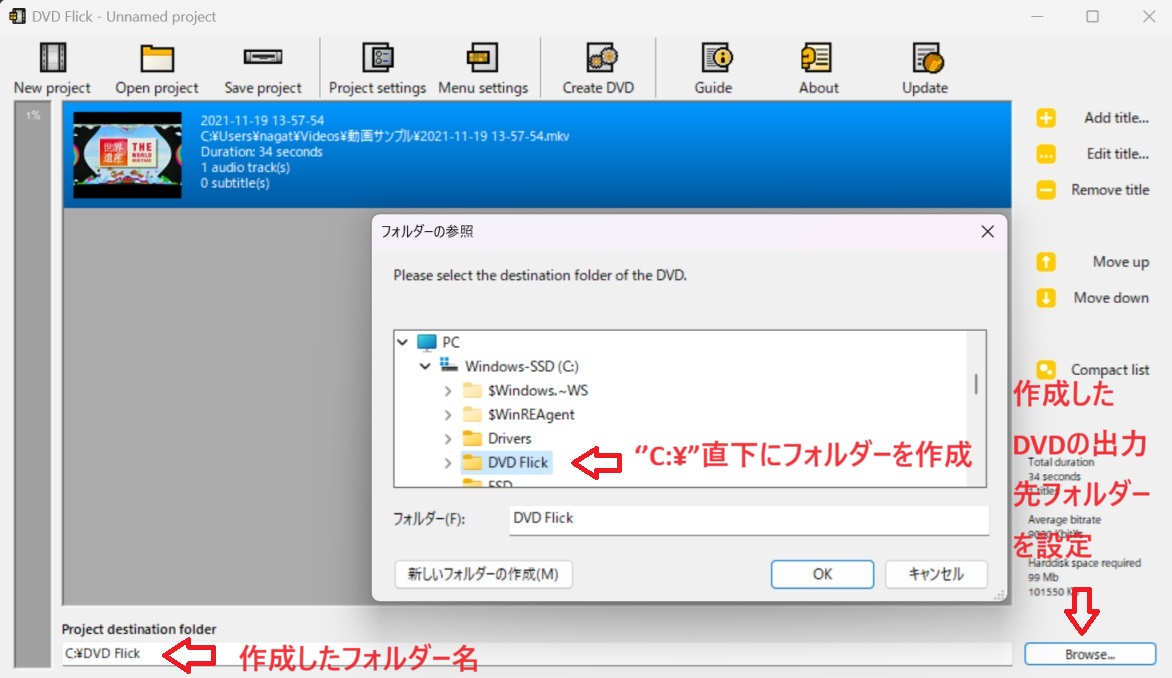Click the Remove title label
The height and width of the screenshot is (678, 1172).
pyautogui.click(x=1110, y=190)
